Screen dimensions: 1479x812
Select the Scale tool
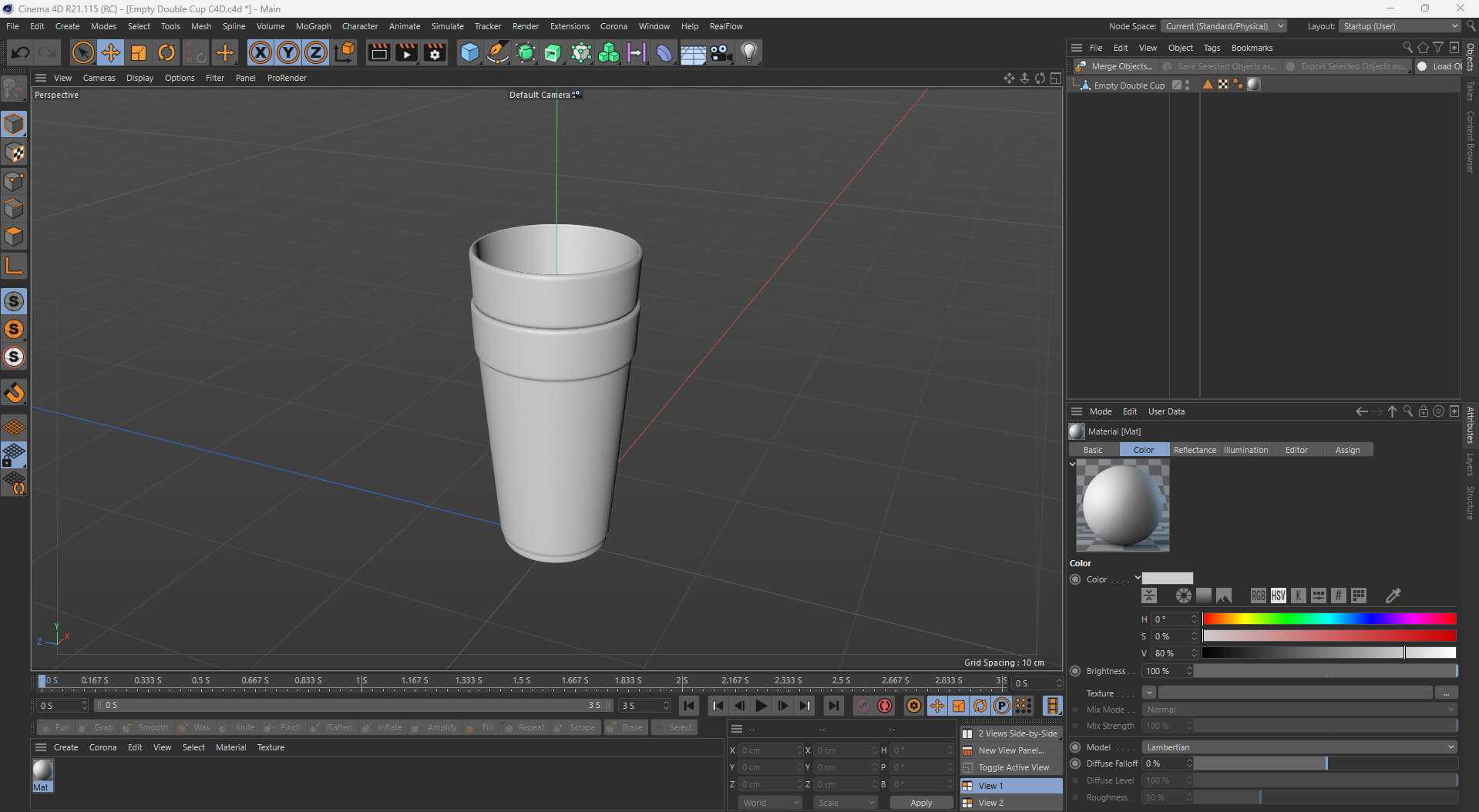(139, 52)
